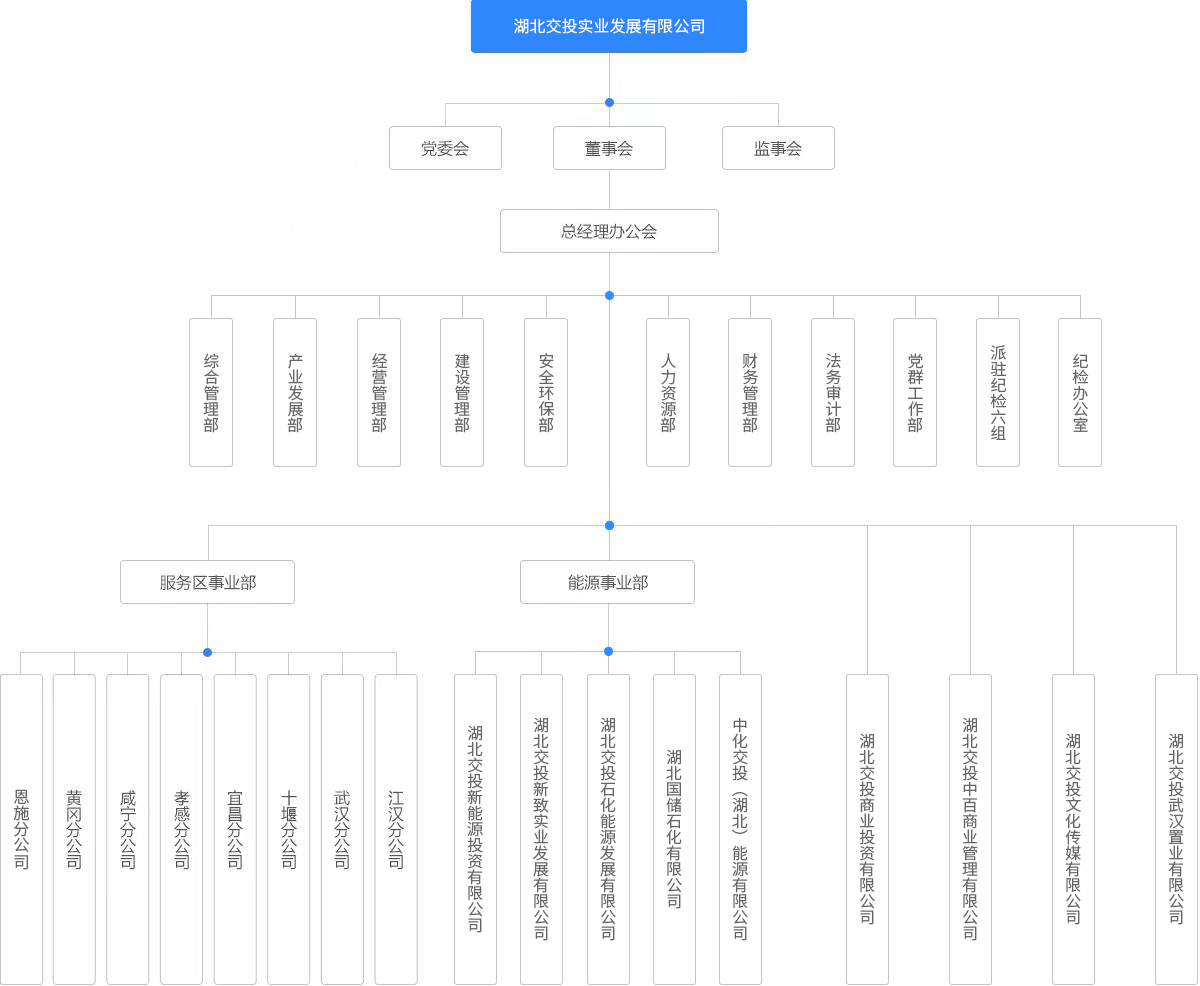Select the 经营管理部 box
This screenshot has height=986, width=1200.
coord(379,393)
